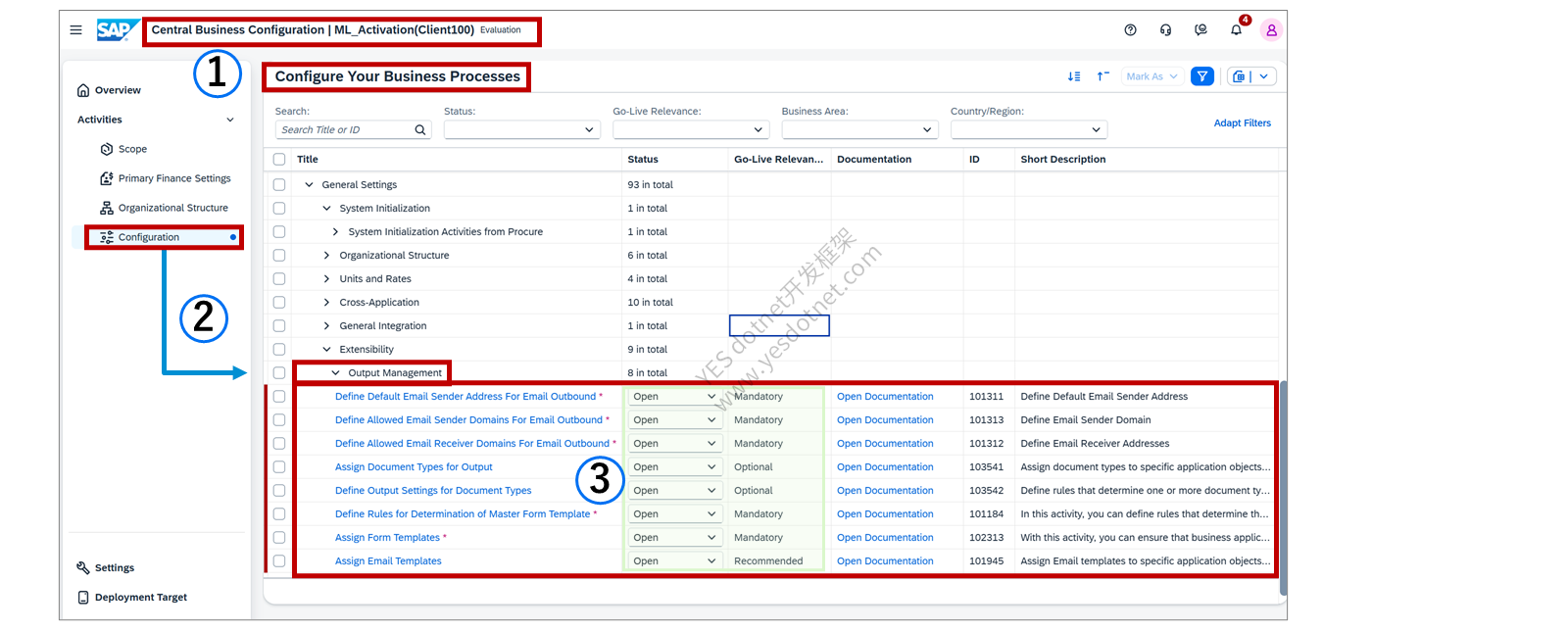Collapse the Activities section chevron
This screenshot has width=1568, height=631.
[x=230, y=120]
